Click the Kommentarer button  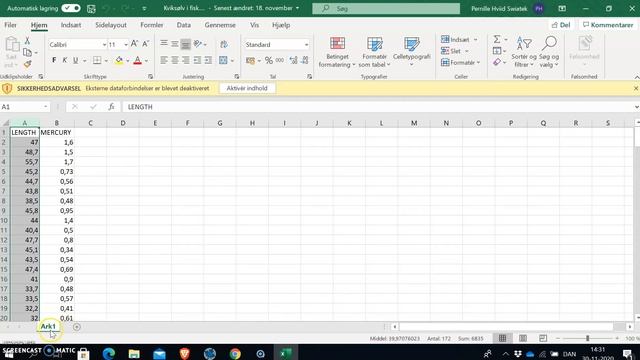[x=608, y=25]
